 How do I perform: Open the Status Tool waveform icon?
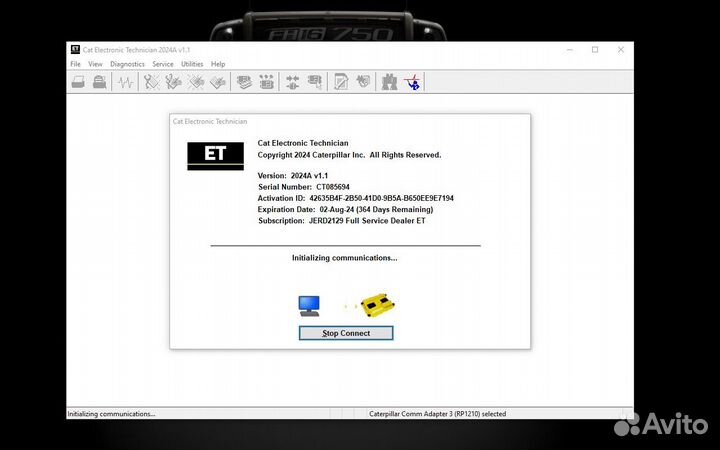point(125,82)
